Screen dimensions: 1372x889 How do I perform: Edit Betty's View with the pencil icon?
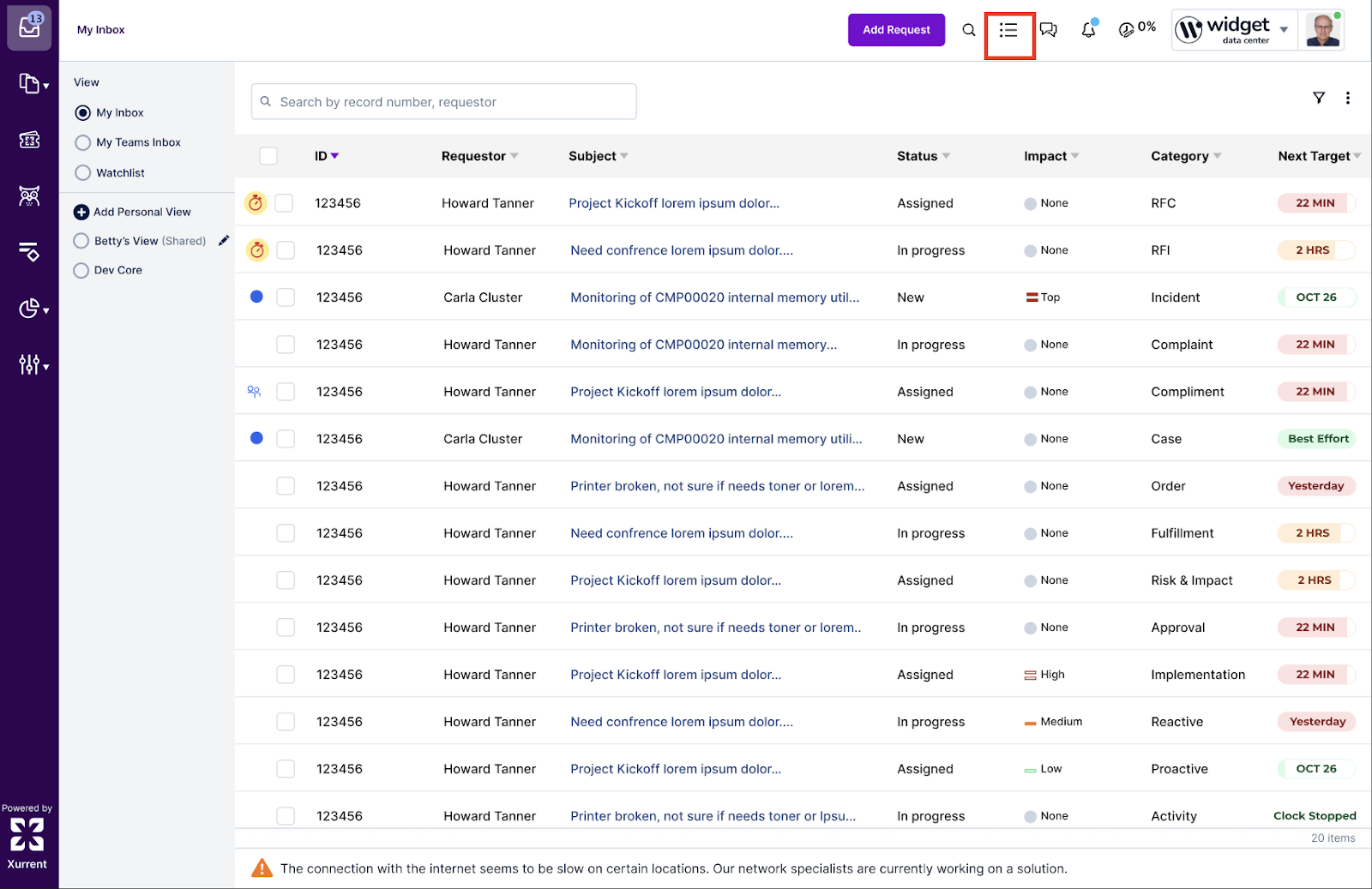pyautogui.click(x=223, y=241)
